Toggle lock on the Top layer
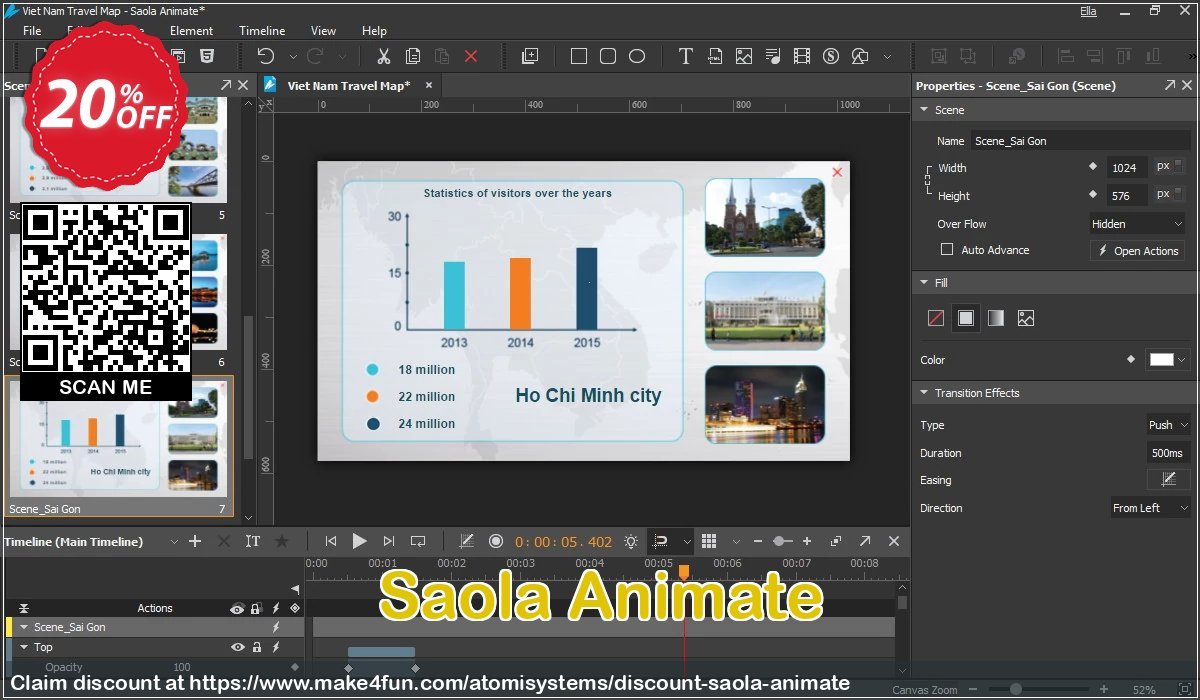Screen dimensions: 1200x700 256,647
